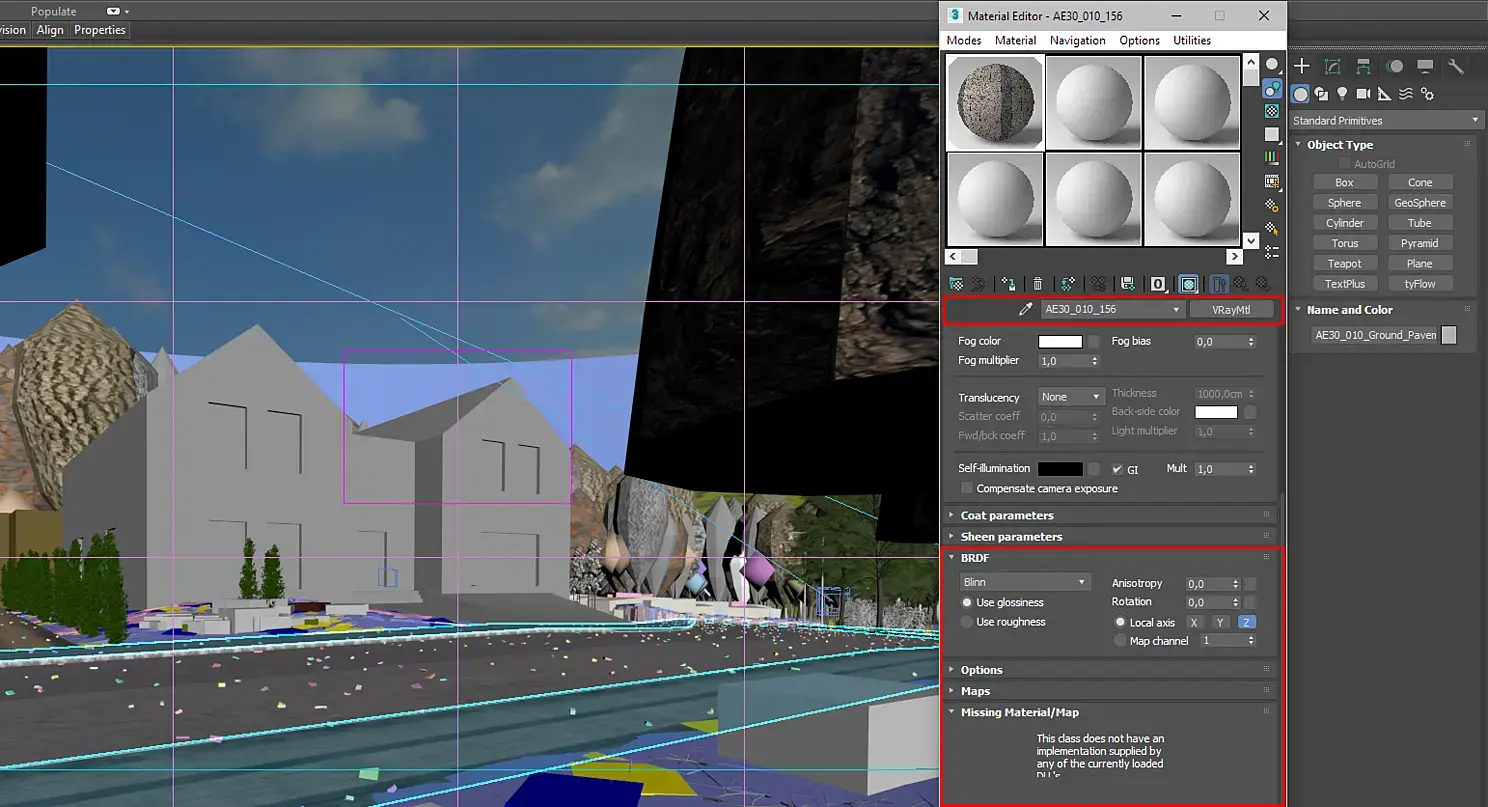Open the Utilities wrench panel
This screenshot has height=807, width=1488.
[1456, 66]
